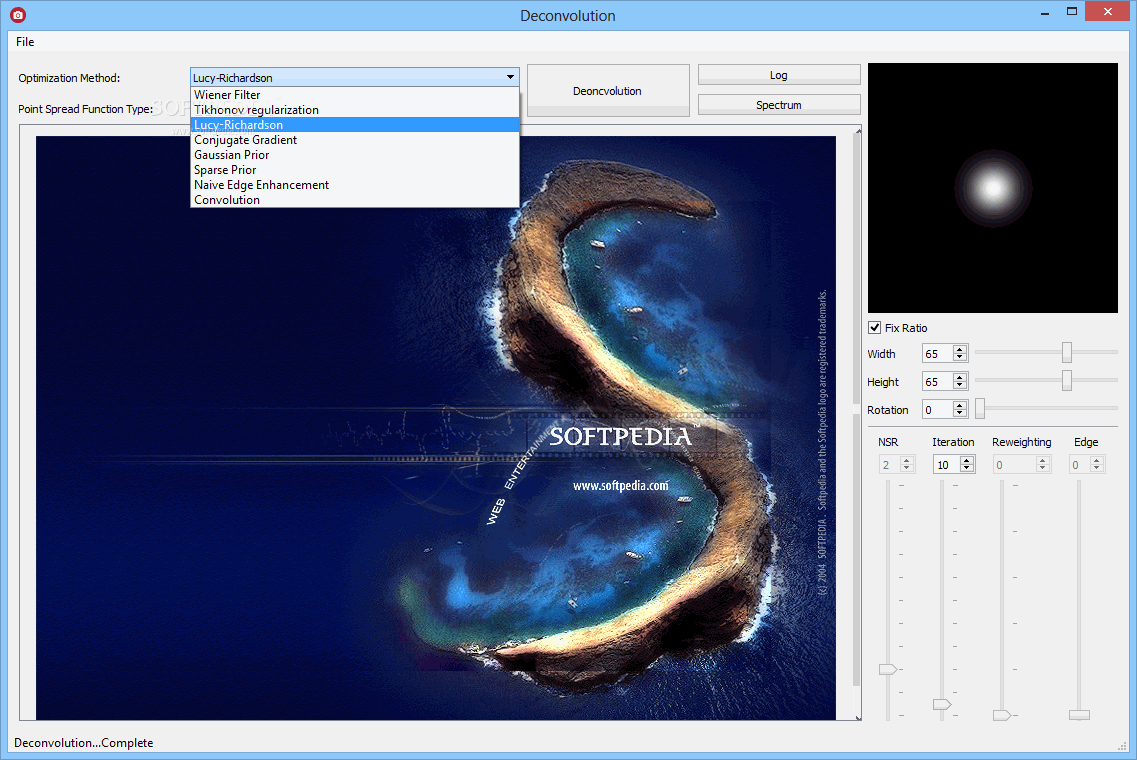
Task: Click into the Width value field
Action: 937,354
